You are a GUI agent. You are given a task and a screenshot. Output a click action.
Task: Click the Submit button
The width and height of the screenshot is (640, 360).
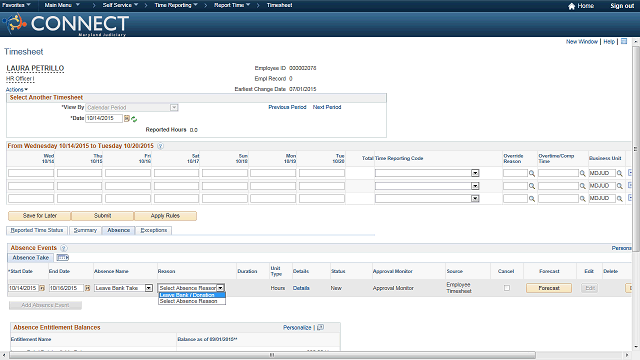pos(102,216)
